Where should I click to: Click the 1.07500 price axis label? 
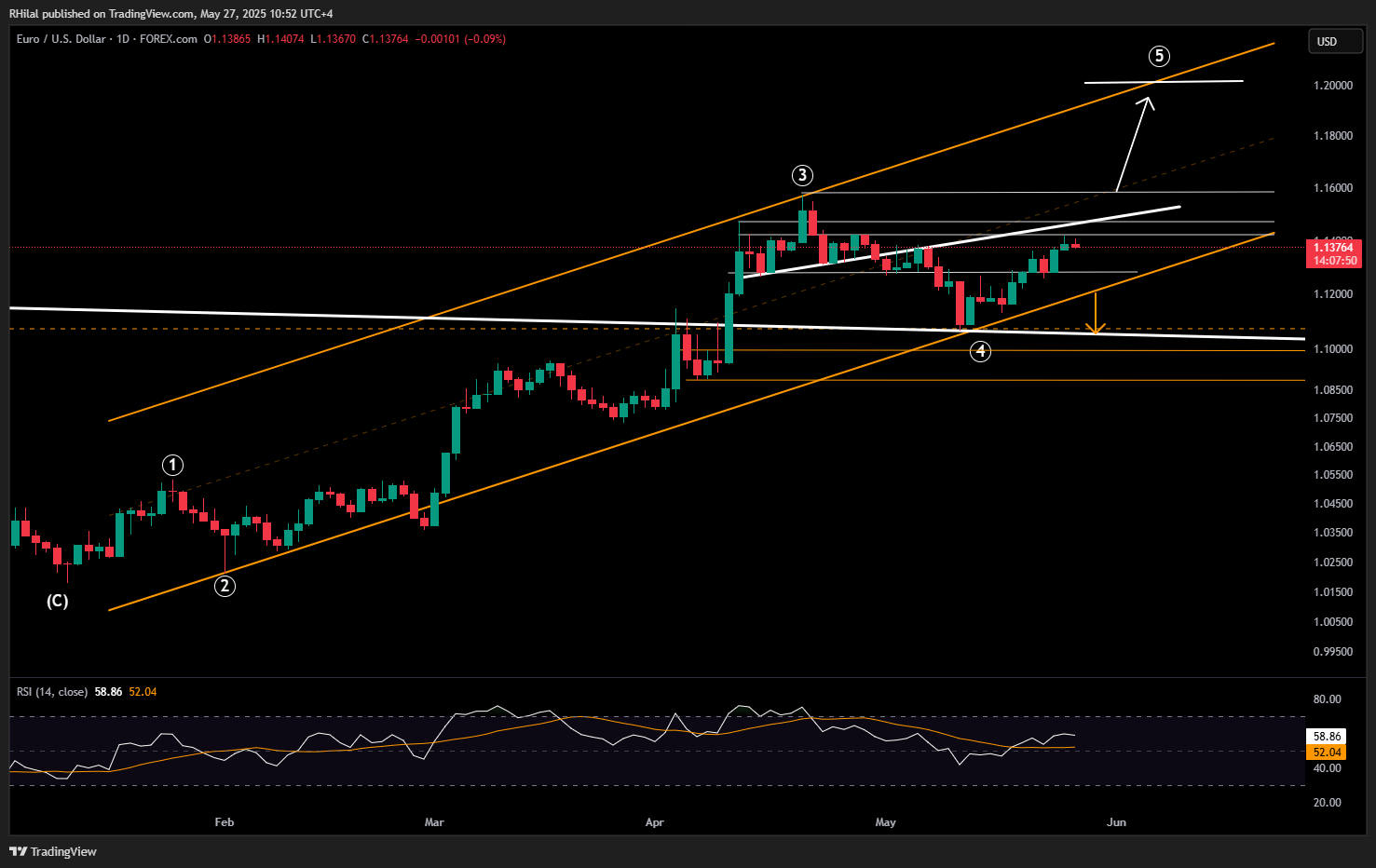tap(1333, 419)
